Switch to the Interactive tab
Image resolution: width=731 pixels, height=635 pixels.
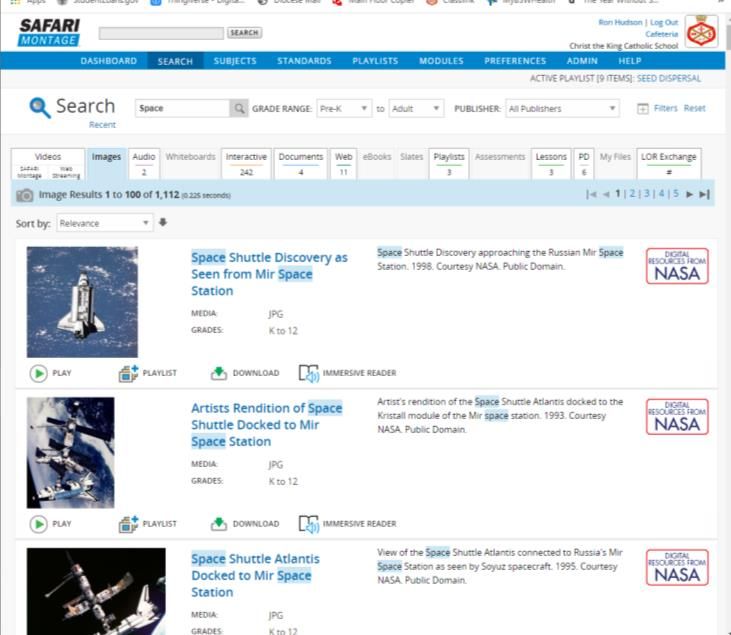point(246,164)
